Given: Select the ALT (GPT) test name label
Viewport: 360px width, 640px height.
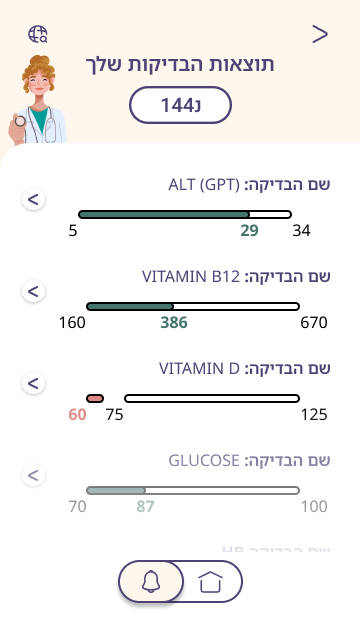Looking at the screenshot, I should pos(249,184).
